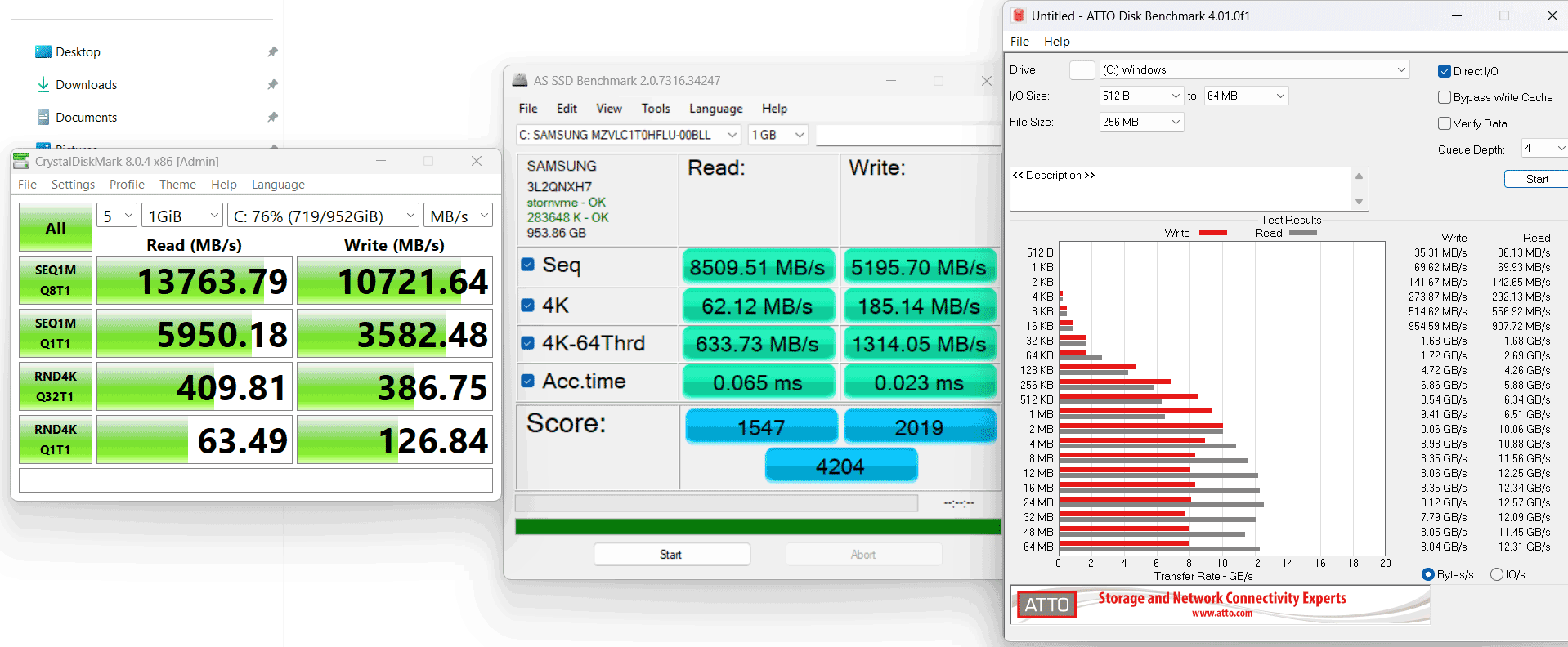Disable Direct I/O in ATTO
The width and height of the screenshot is (1568, 647).
(1445, 71)
